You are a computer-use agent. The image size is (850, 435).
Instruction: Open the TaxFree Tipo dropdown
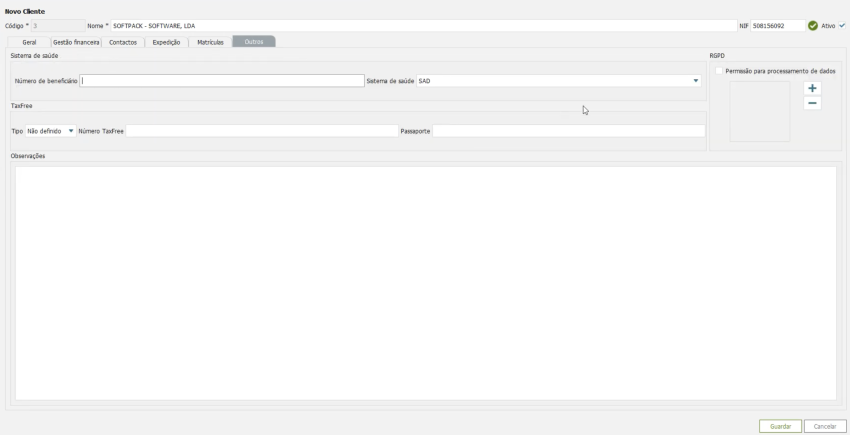coord(70,131)
